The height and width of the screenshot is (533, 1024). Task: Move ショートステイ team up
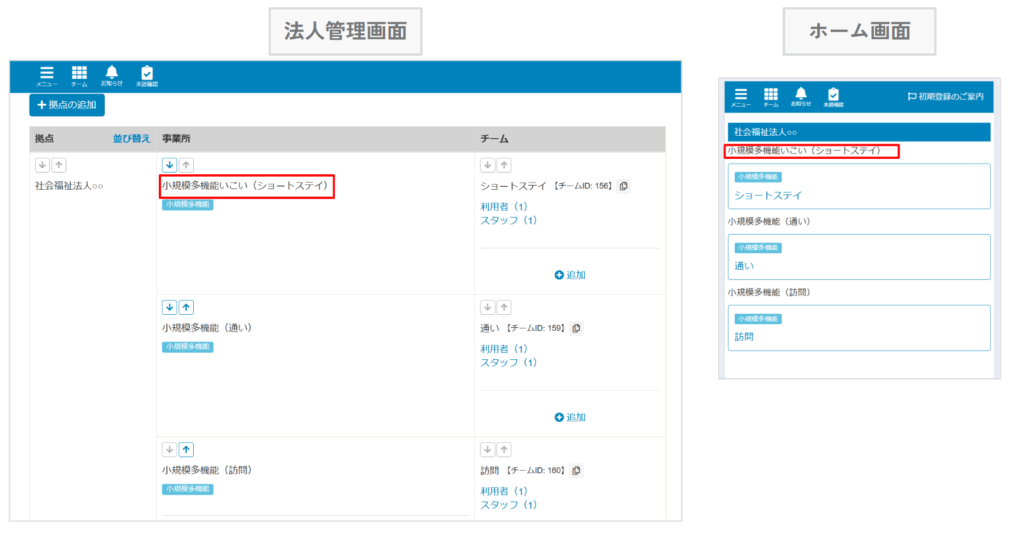pyautogui.click(x=504, y=165)
